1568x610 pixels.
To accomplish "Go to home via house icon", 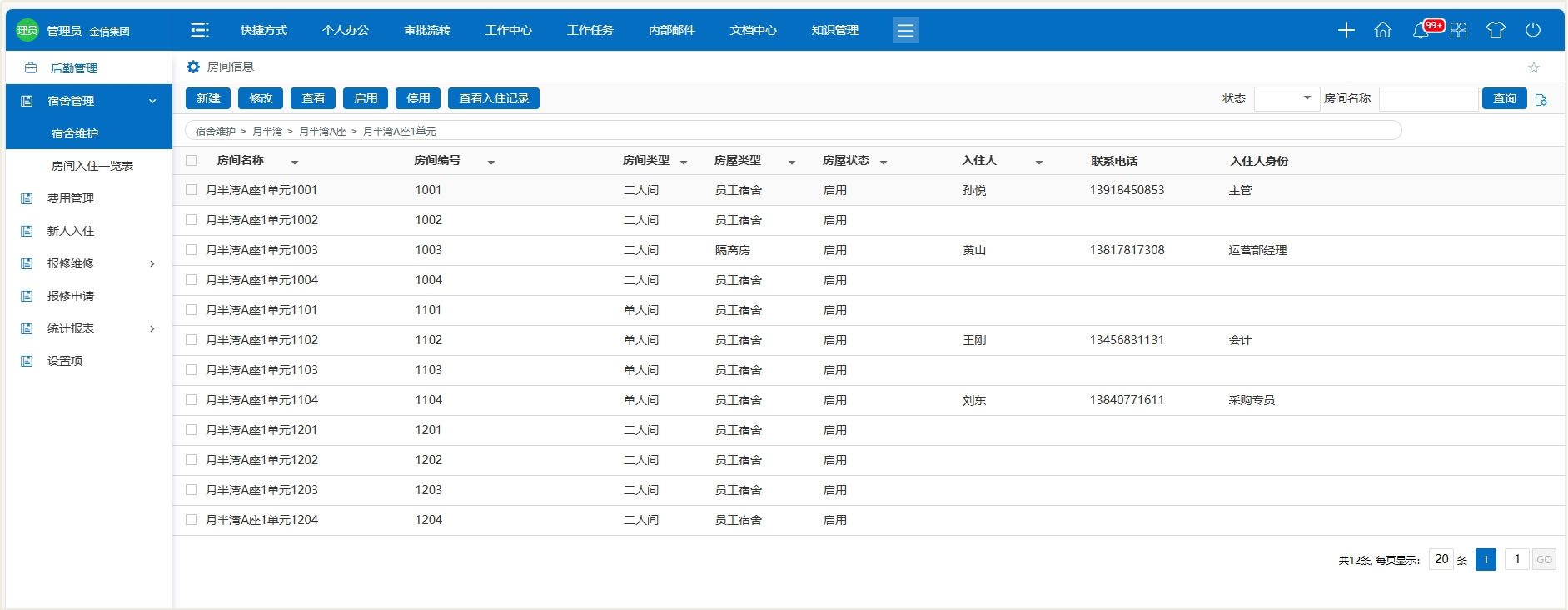I will point(1383,31).
